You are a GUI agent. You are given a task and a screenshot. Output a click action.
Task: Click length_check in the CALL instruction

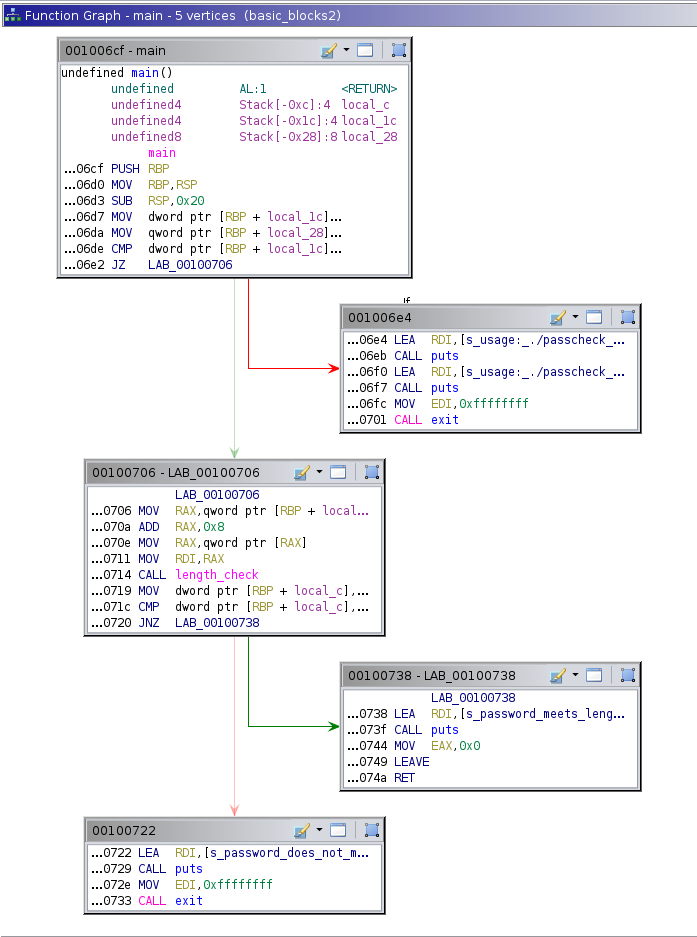click(x=216, y=575)
